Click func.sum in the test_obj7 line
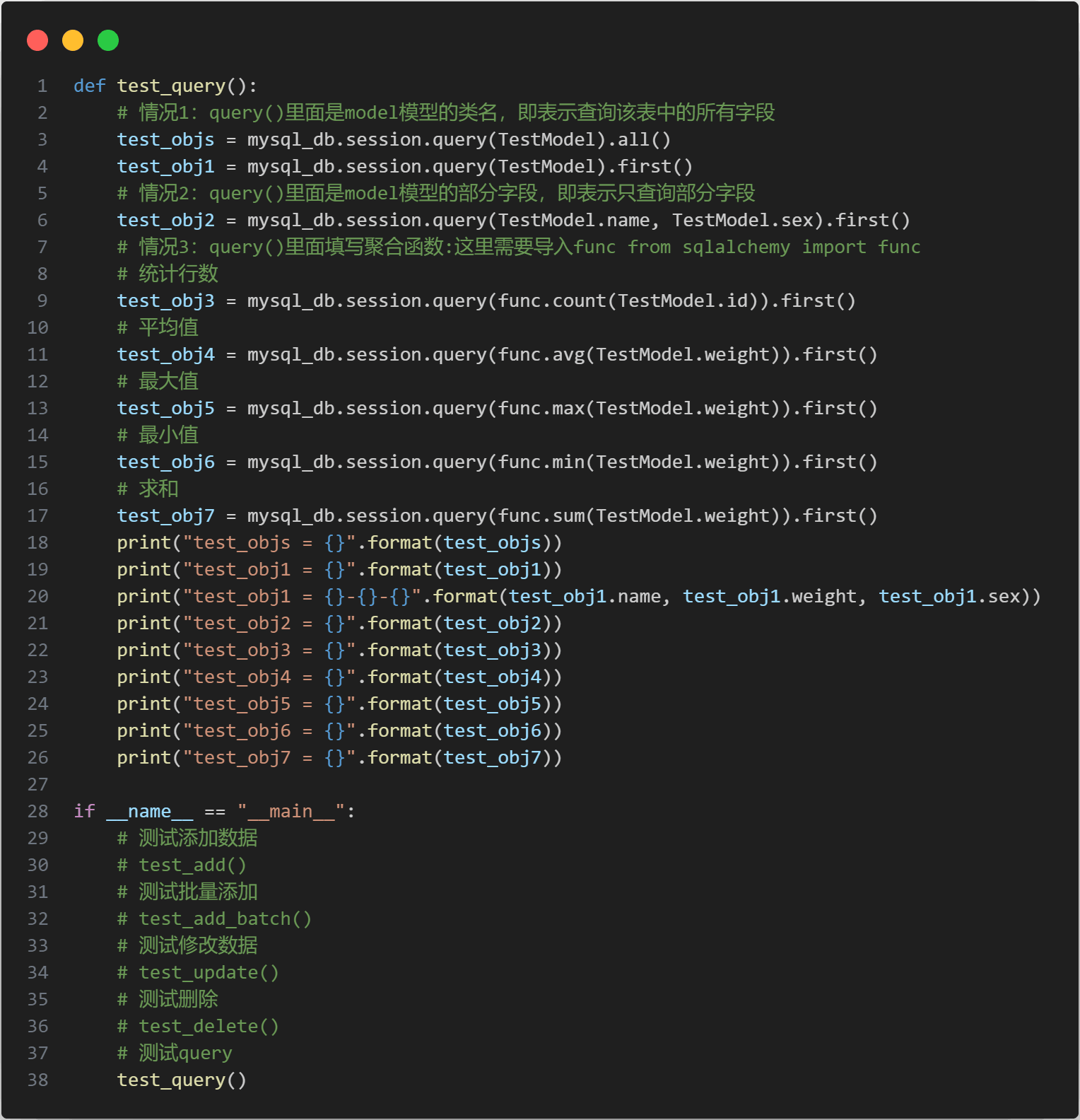 tap(541, 516)
